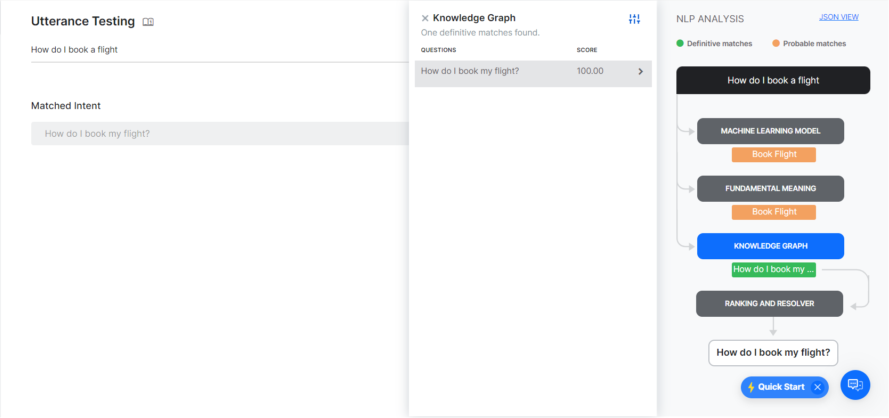
Task: Open the Utterance Testing help book icon
Action: [x=148, y=22]
